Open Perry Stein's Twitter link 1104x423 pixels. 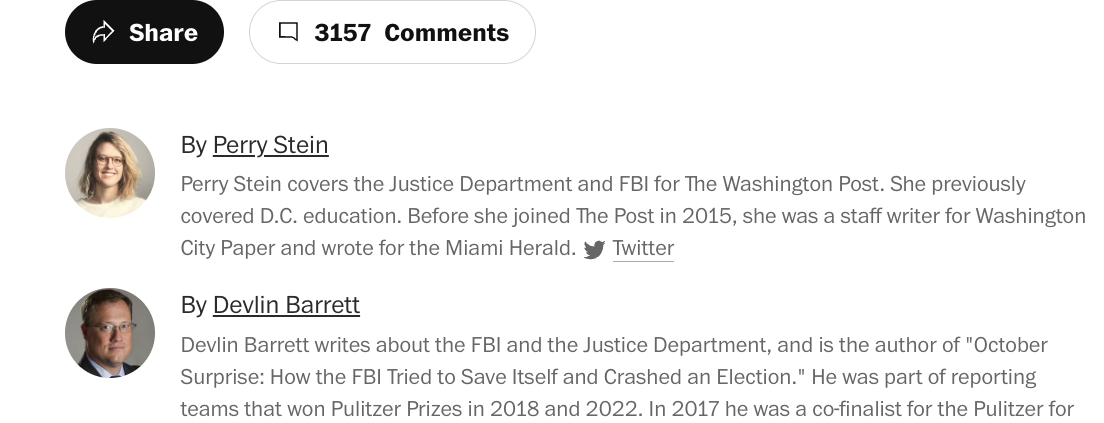pos(643,248)
